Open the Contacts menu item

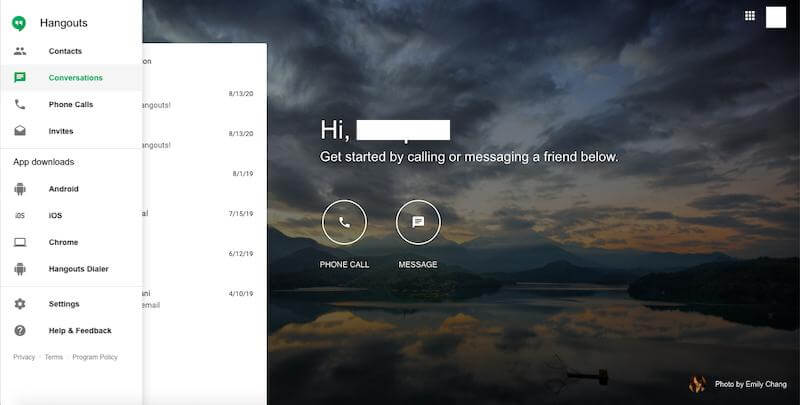click(x=71, y=51)
